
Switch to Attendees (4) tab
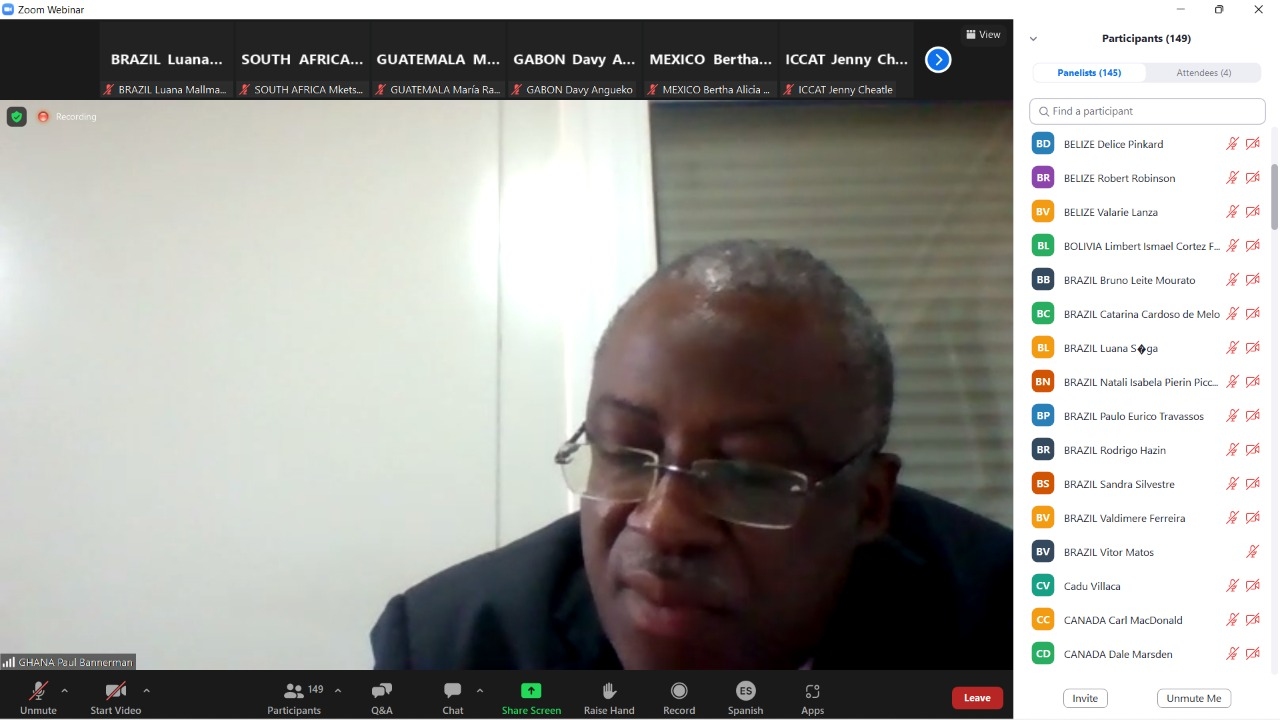point(1204,73)
